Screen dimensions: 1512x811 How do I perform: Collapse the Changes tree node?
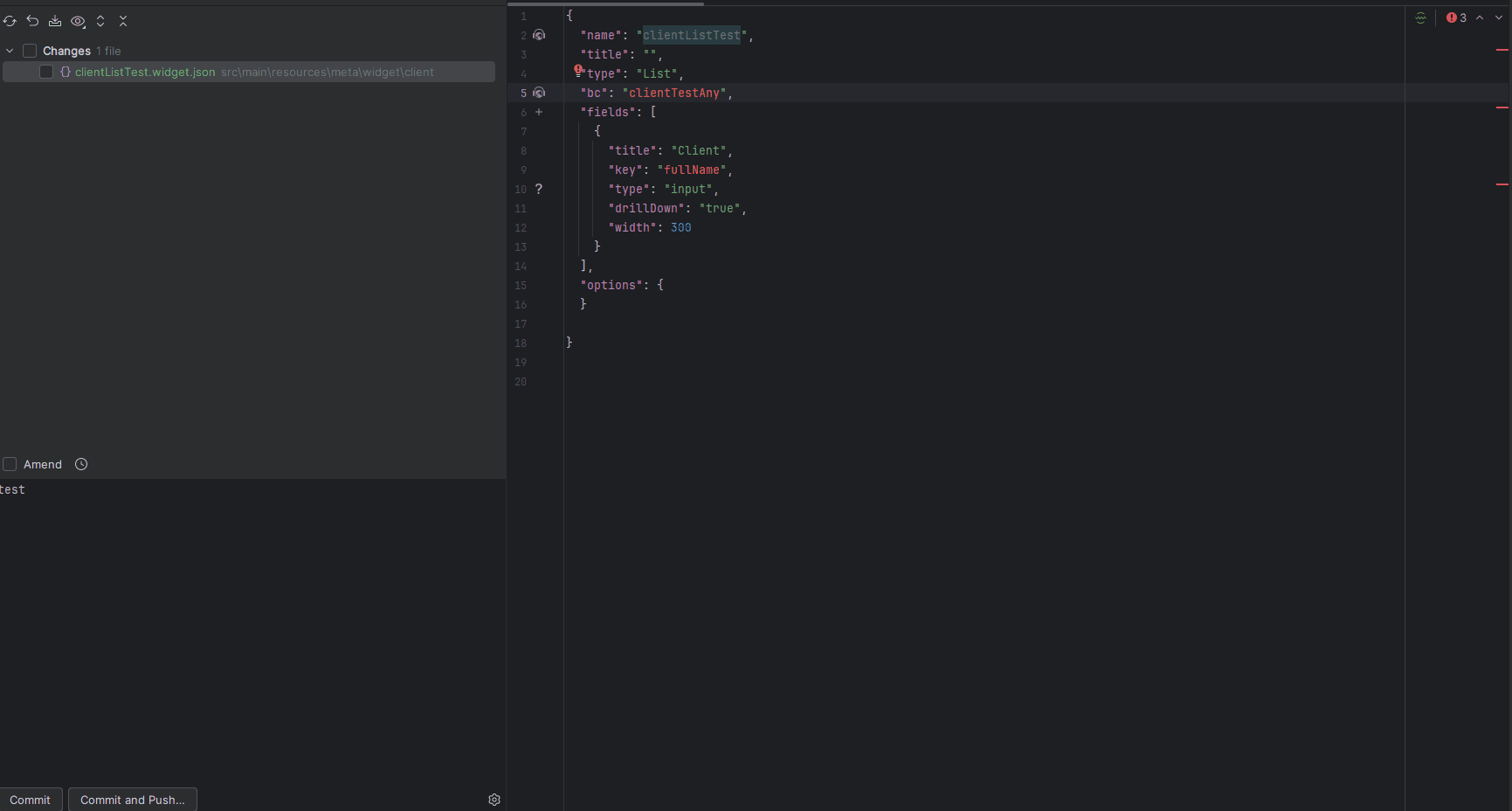coord(10,51)
